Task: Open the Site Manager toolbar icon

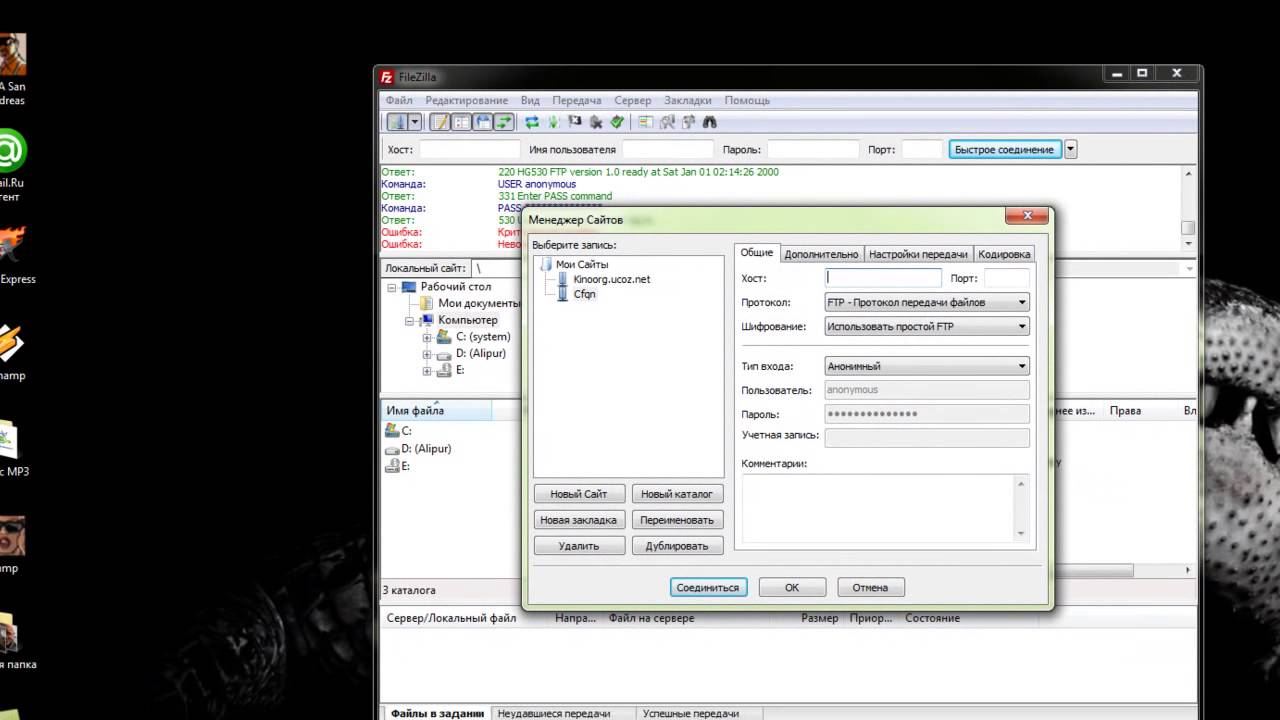Action: coord(397,122)
